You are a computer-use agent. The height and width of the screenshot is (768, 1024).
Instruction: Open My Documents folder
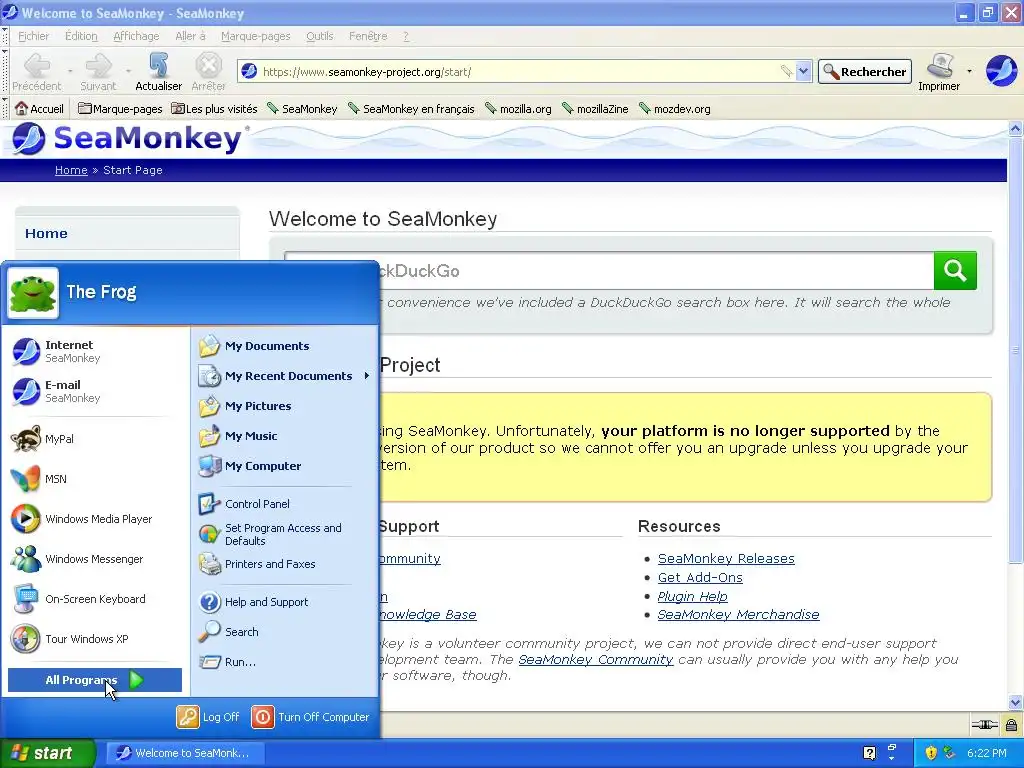pos(284,345)
